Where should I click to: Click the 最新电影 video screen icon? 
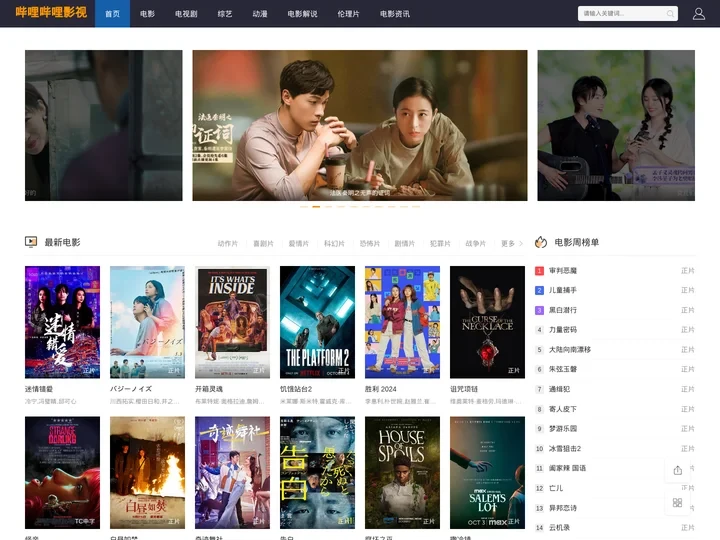tap(31, 242)
